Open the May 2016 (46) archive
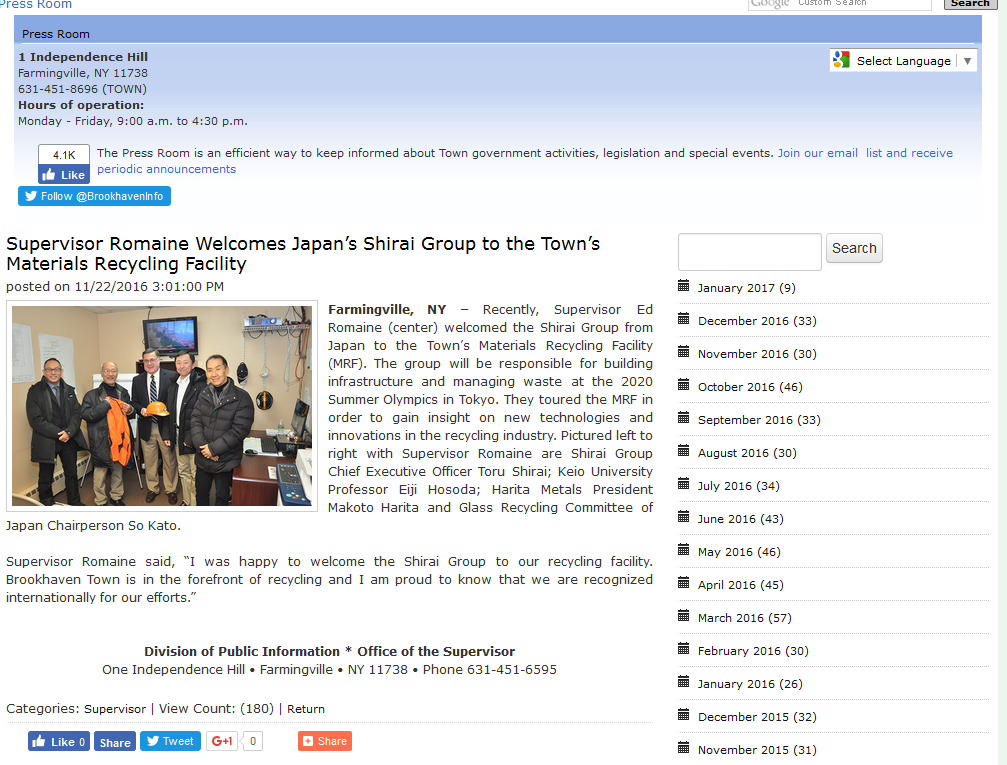The height and width of the screenshot is (765, 1007). [739, 552]
